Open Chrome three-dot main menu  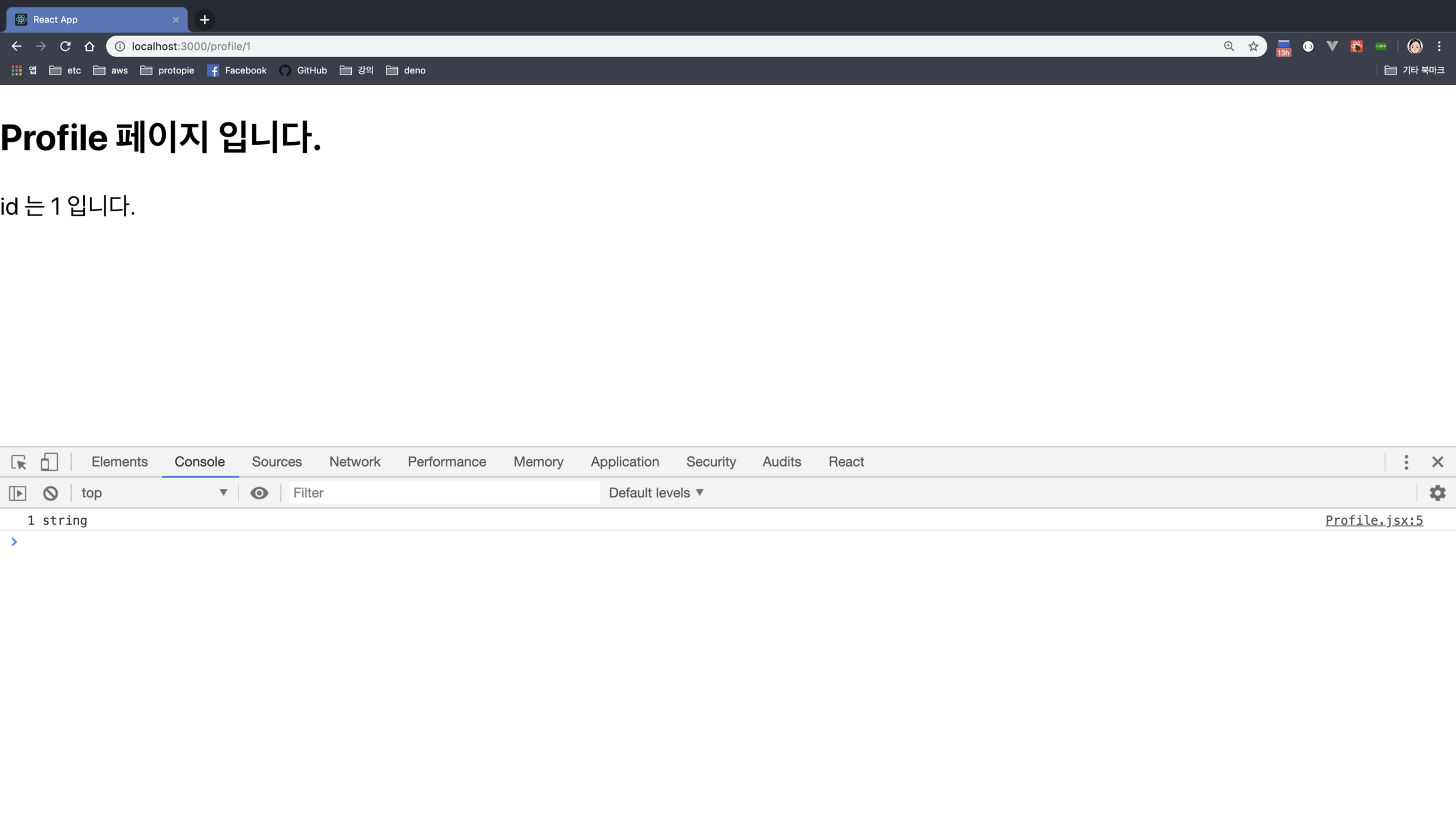(x=1439, y=46)
